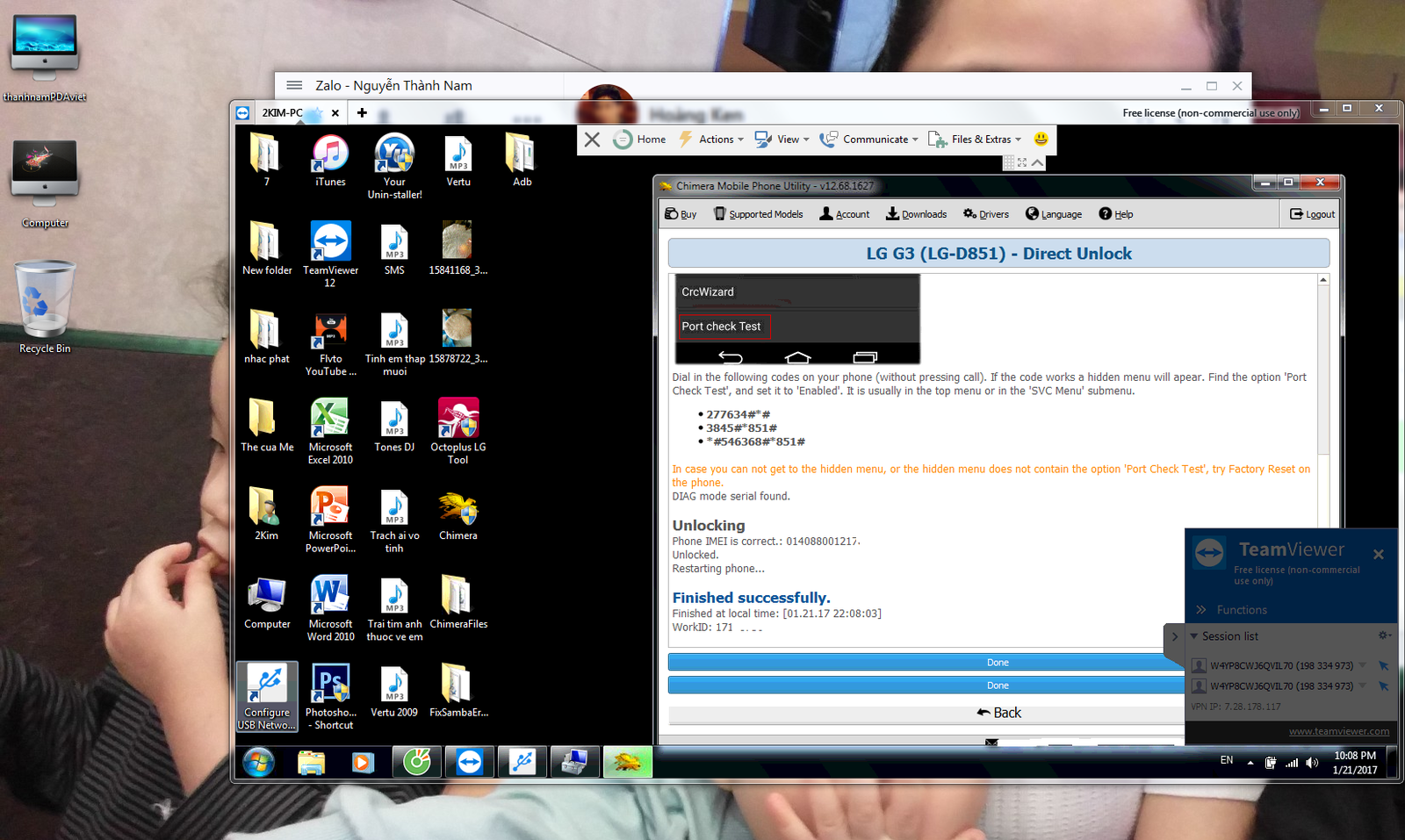Collapse the TeamViewer toolbar with up chevron

tap(1037, 162)
